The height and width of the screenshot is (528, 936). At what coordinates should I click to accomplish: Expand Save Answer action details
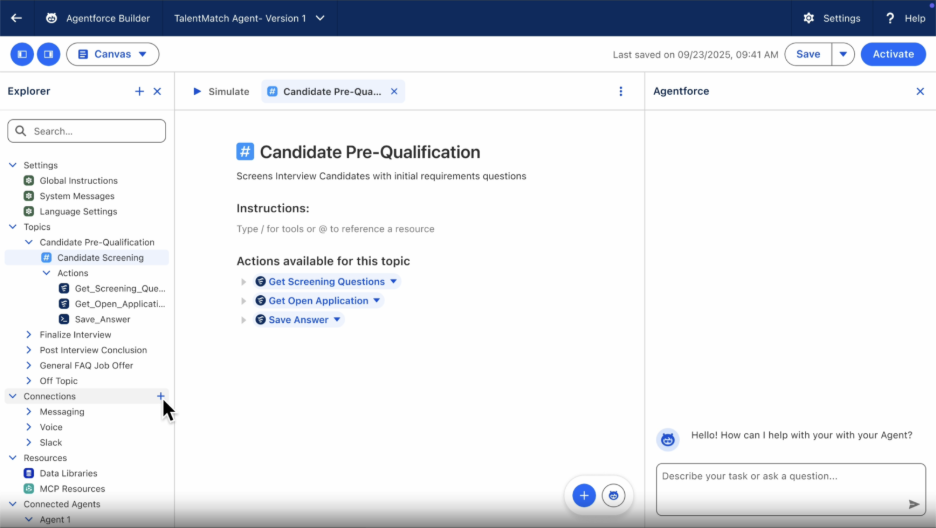pyautogui.click(x=244, y=320)
